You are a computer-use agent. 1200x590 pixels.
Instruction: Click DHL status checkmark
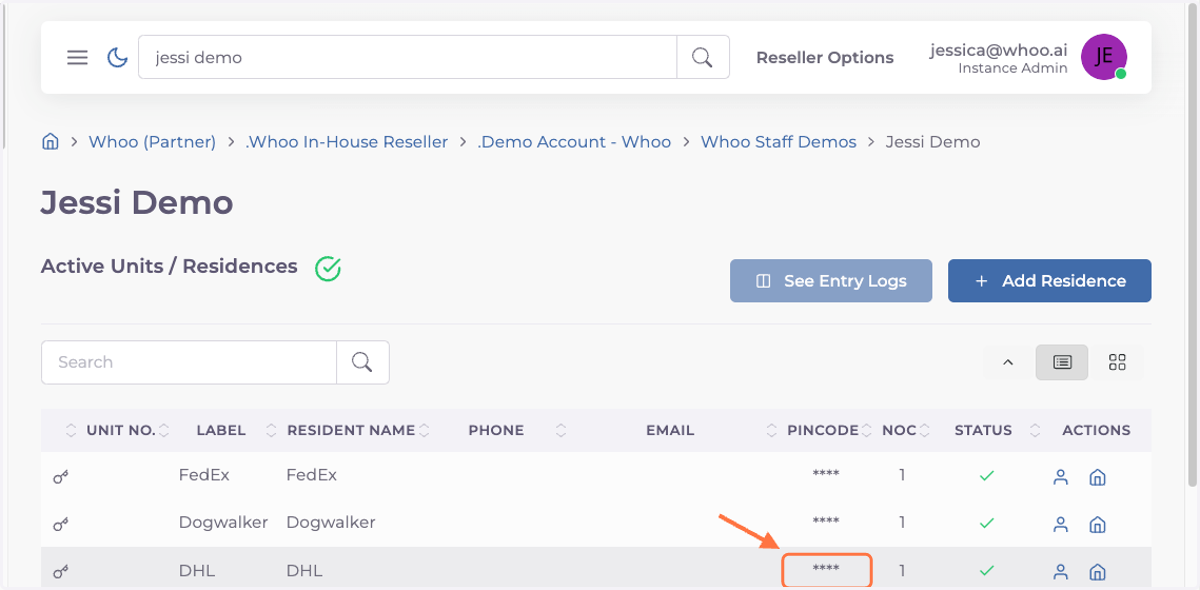pyautogui.click(x=987, y=571)
